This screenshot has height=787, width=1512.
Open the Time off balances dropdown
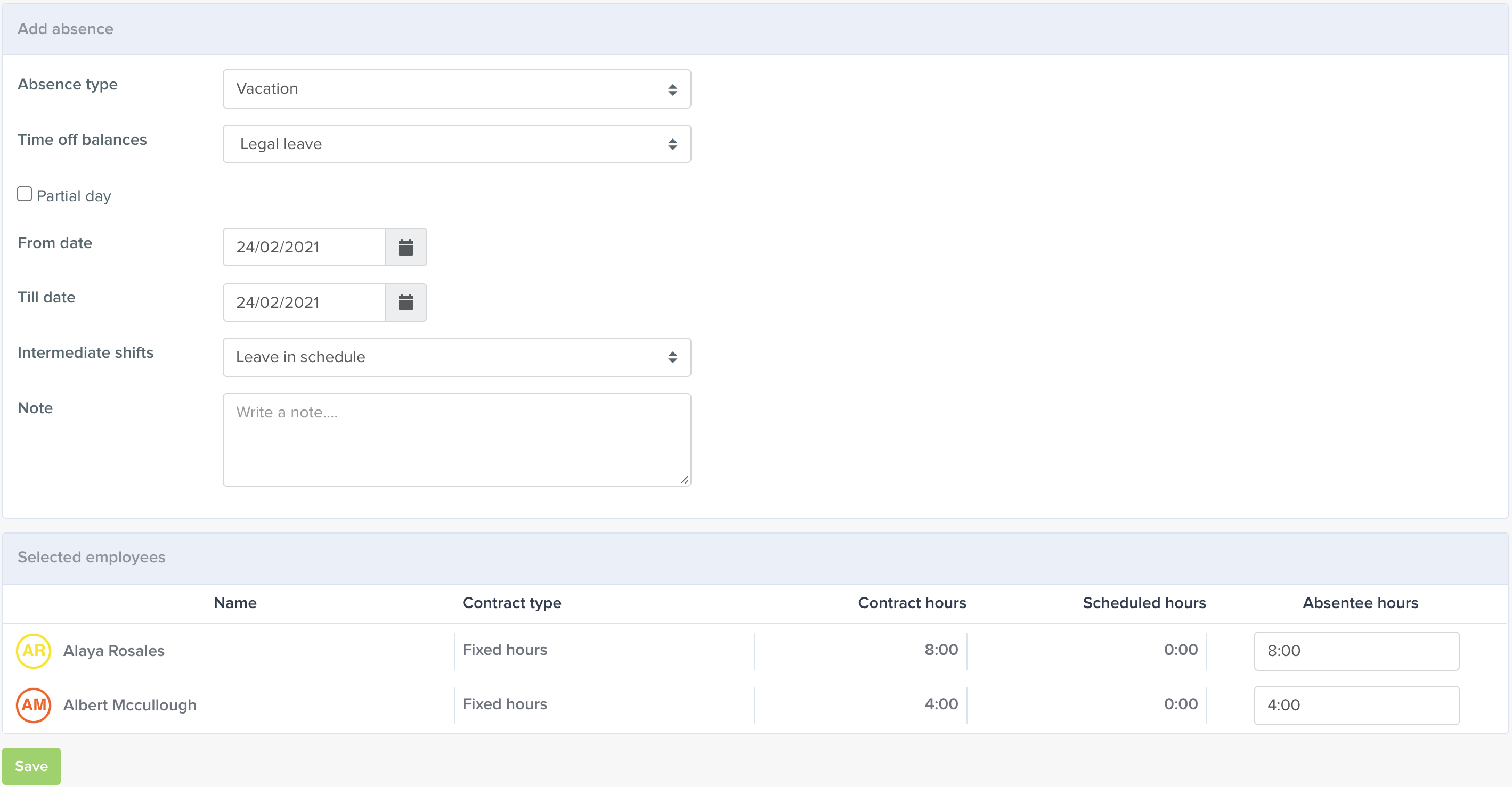[457, 144]
